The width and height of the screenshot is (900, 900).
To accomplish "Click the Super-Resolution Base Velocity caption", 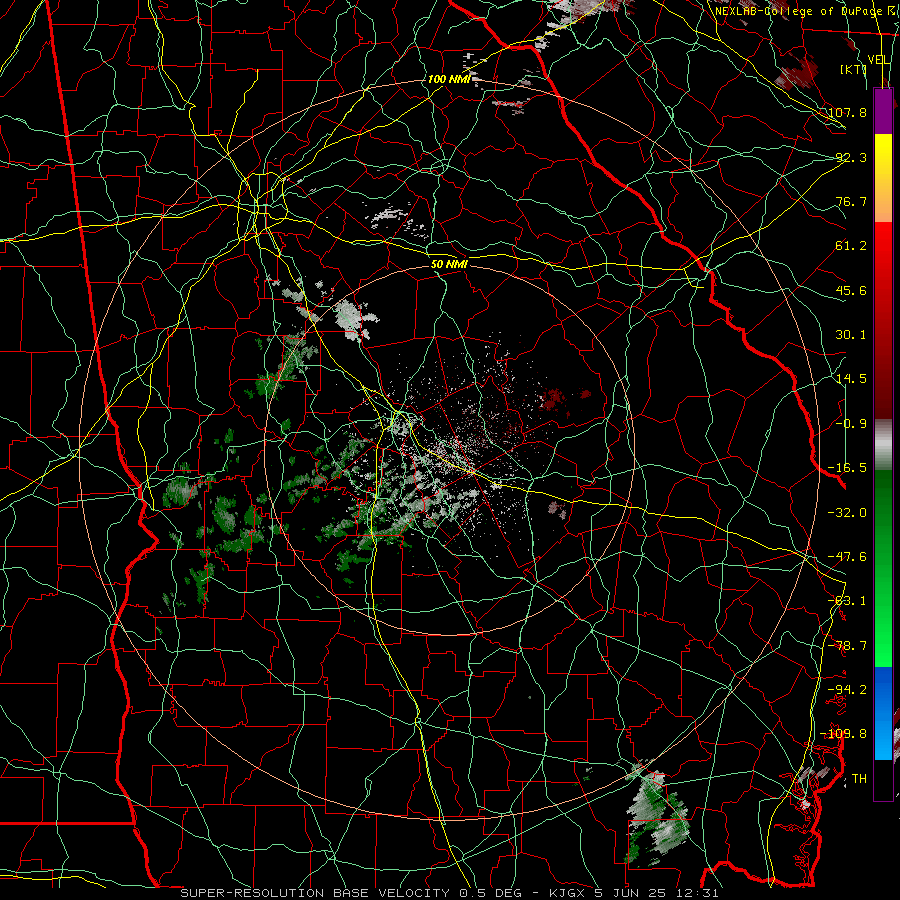I will [449, 893].
